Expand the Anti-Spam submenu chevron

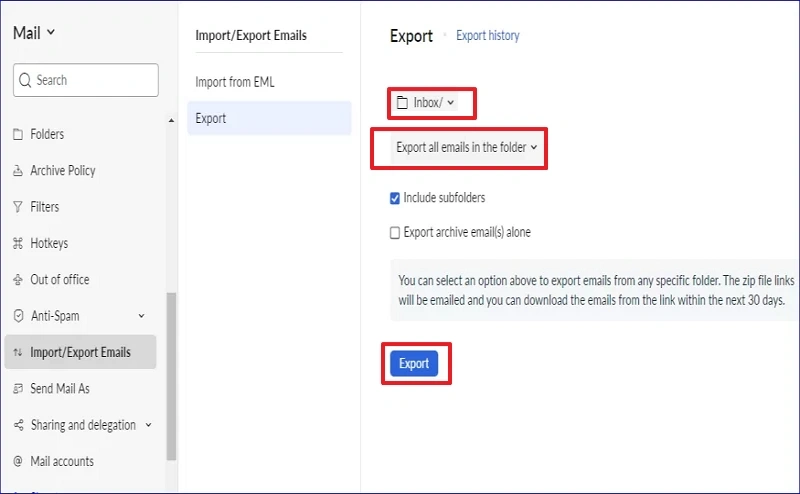coord(141,316)
